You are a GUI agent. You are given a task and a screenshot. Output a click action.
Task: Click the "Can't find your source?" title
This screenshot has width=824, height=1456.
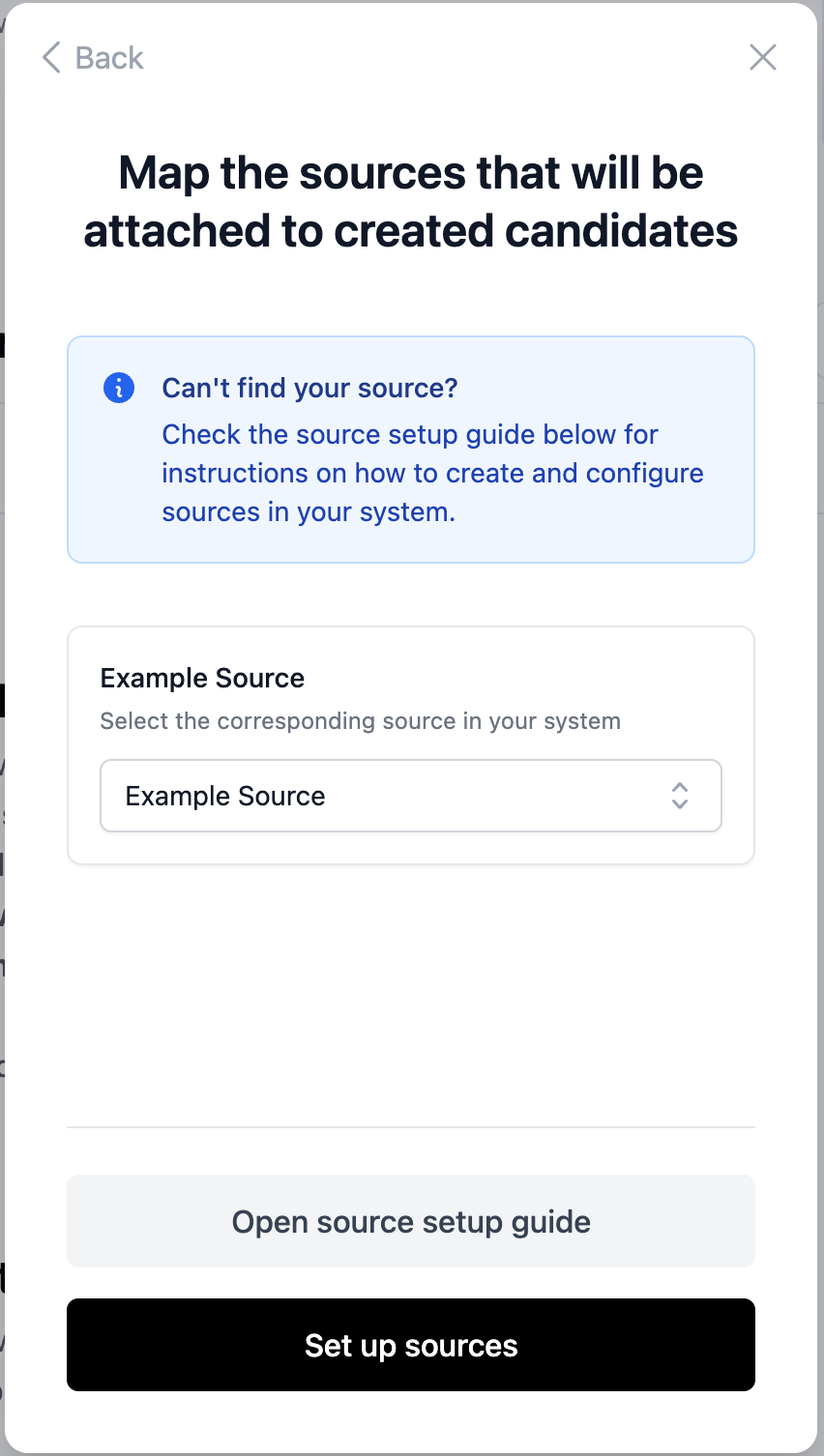point(309,388)
